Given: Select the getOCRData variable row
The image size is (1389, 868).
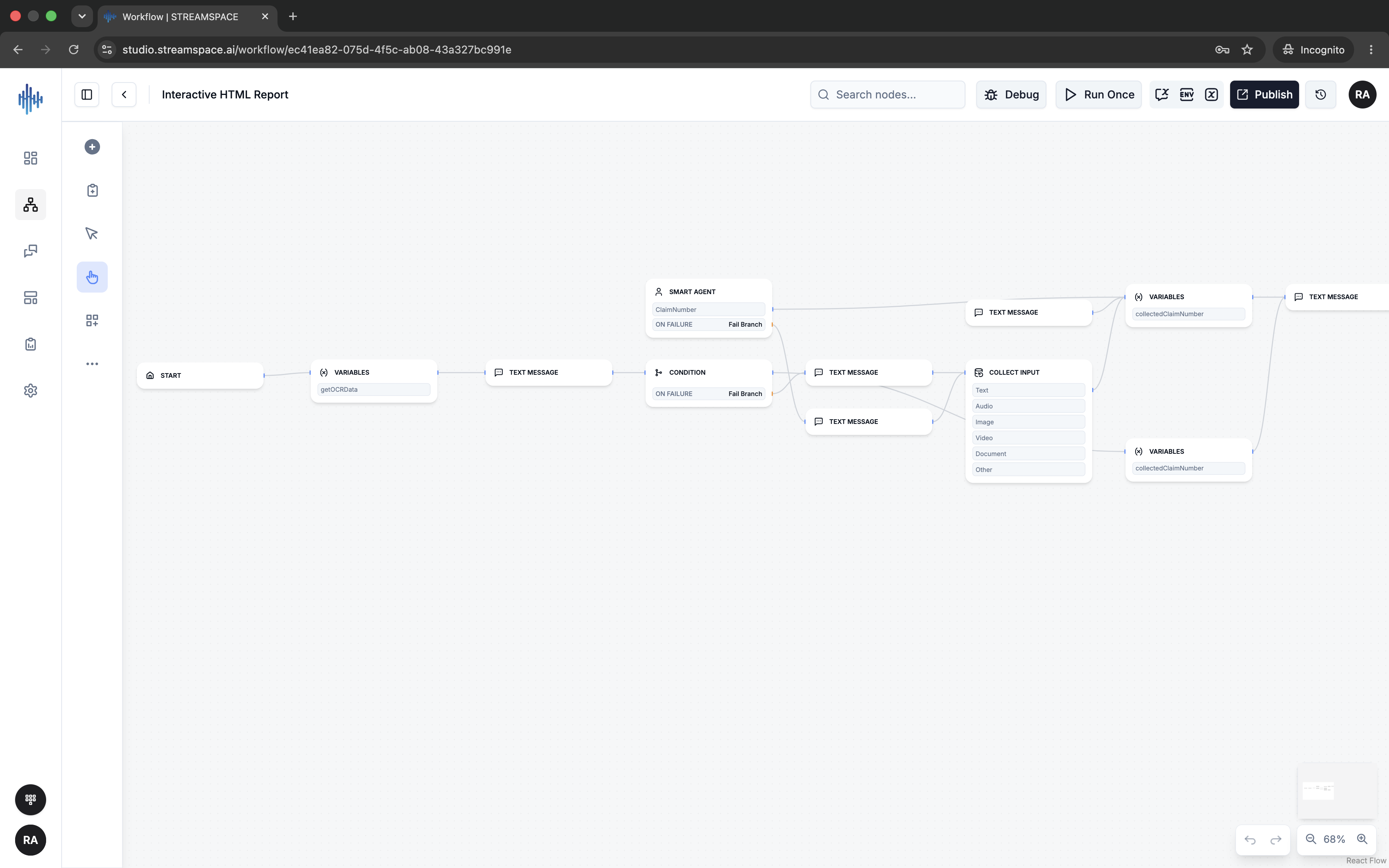Looking at the screenshot, I should tap(374, 390).
